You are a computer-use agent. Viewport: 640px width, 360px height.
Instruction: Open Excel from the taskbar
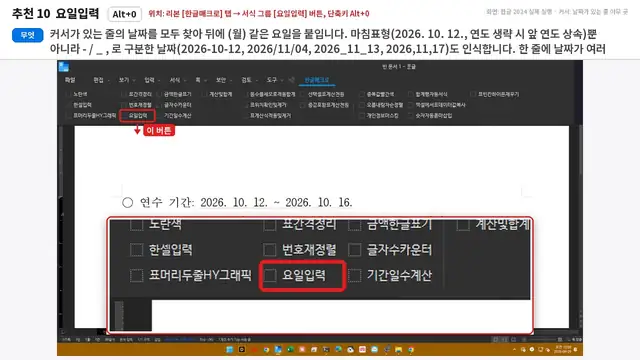(x=291, y=349)
